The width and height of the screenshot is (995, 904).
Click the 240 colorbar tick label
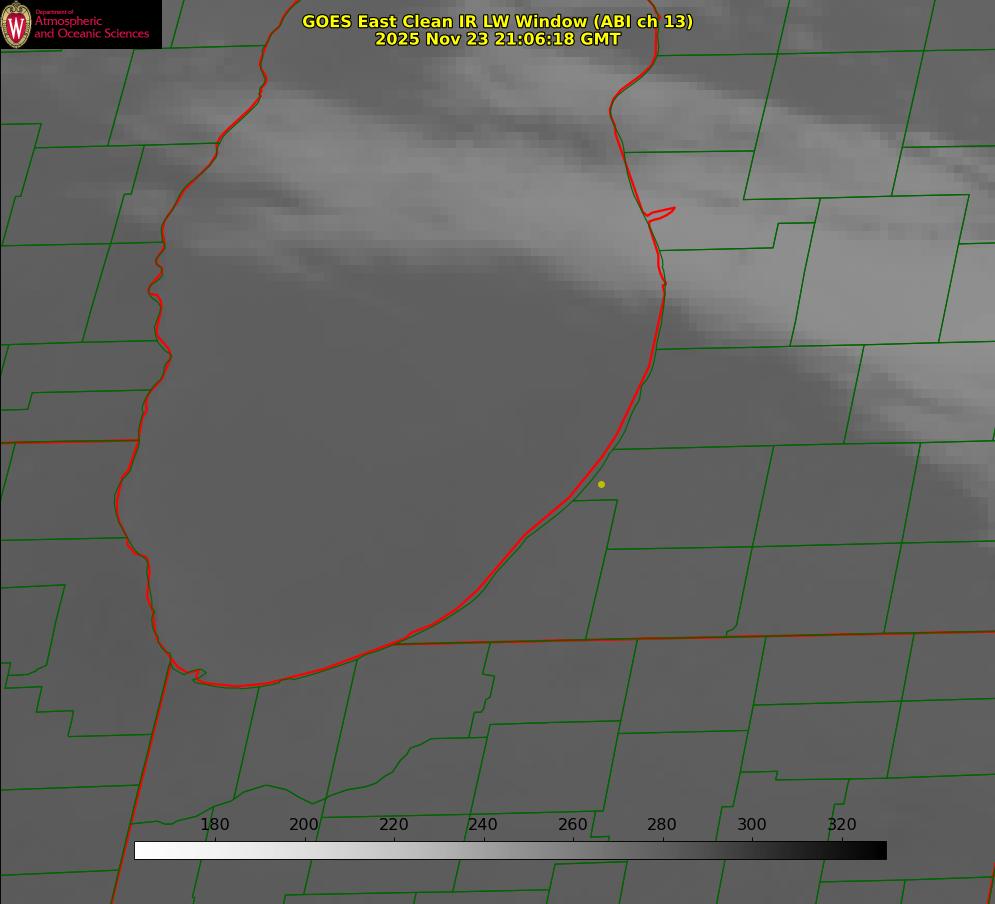(483, 825)
